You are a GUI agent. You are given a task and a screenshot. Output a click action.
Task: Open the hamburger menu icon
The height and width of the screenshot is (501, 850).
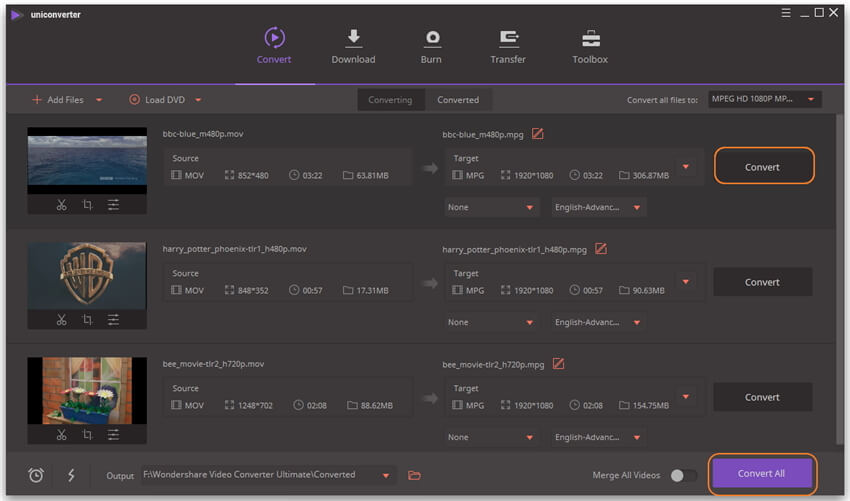pyautogui.click(x=786, y=12)
